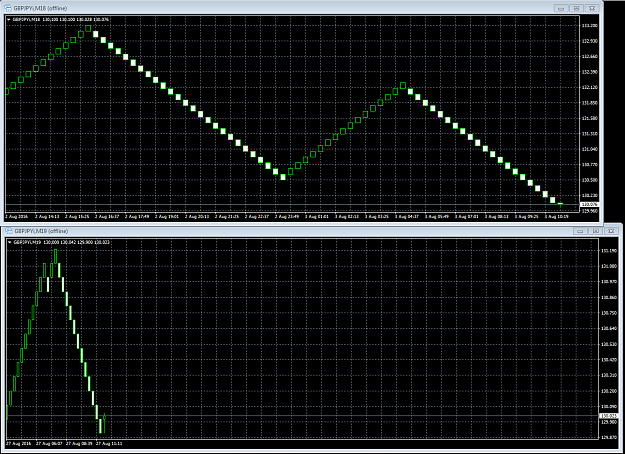Select the highest renko brick in the M18 chart
This screenshot has height=454, width=625.
click(88, 28)
